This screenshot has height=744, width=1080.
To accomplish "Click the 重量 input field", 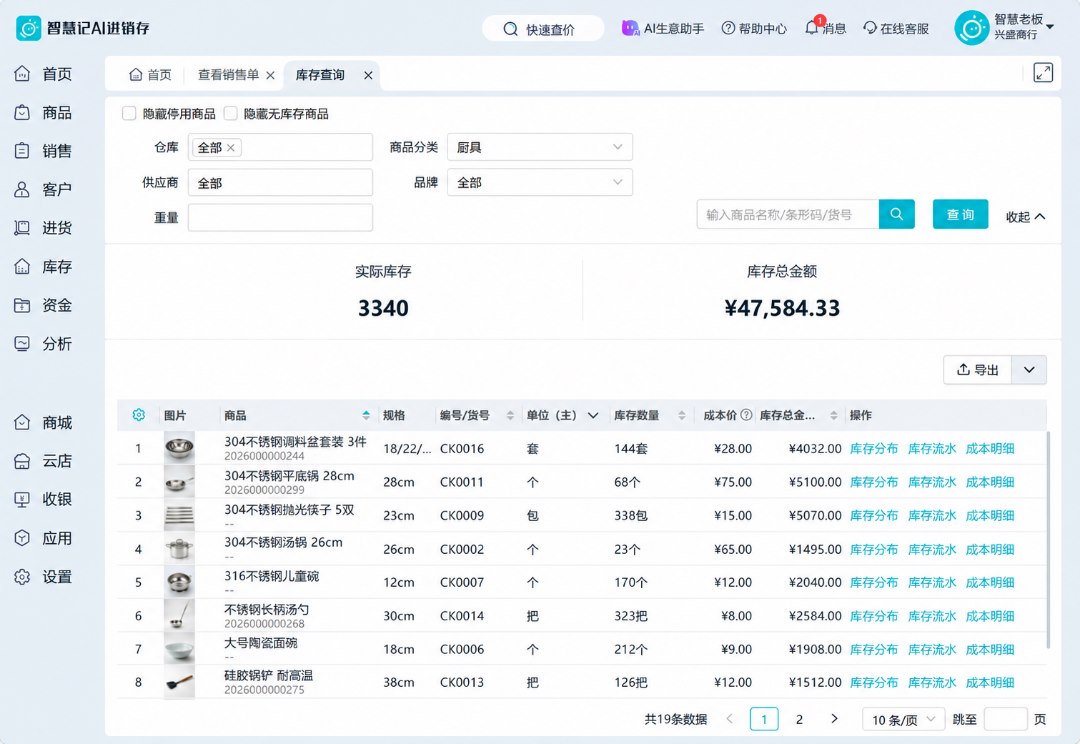I will pyautogui.click(x=280, y=218).
